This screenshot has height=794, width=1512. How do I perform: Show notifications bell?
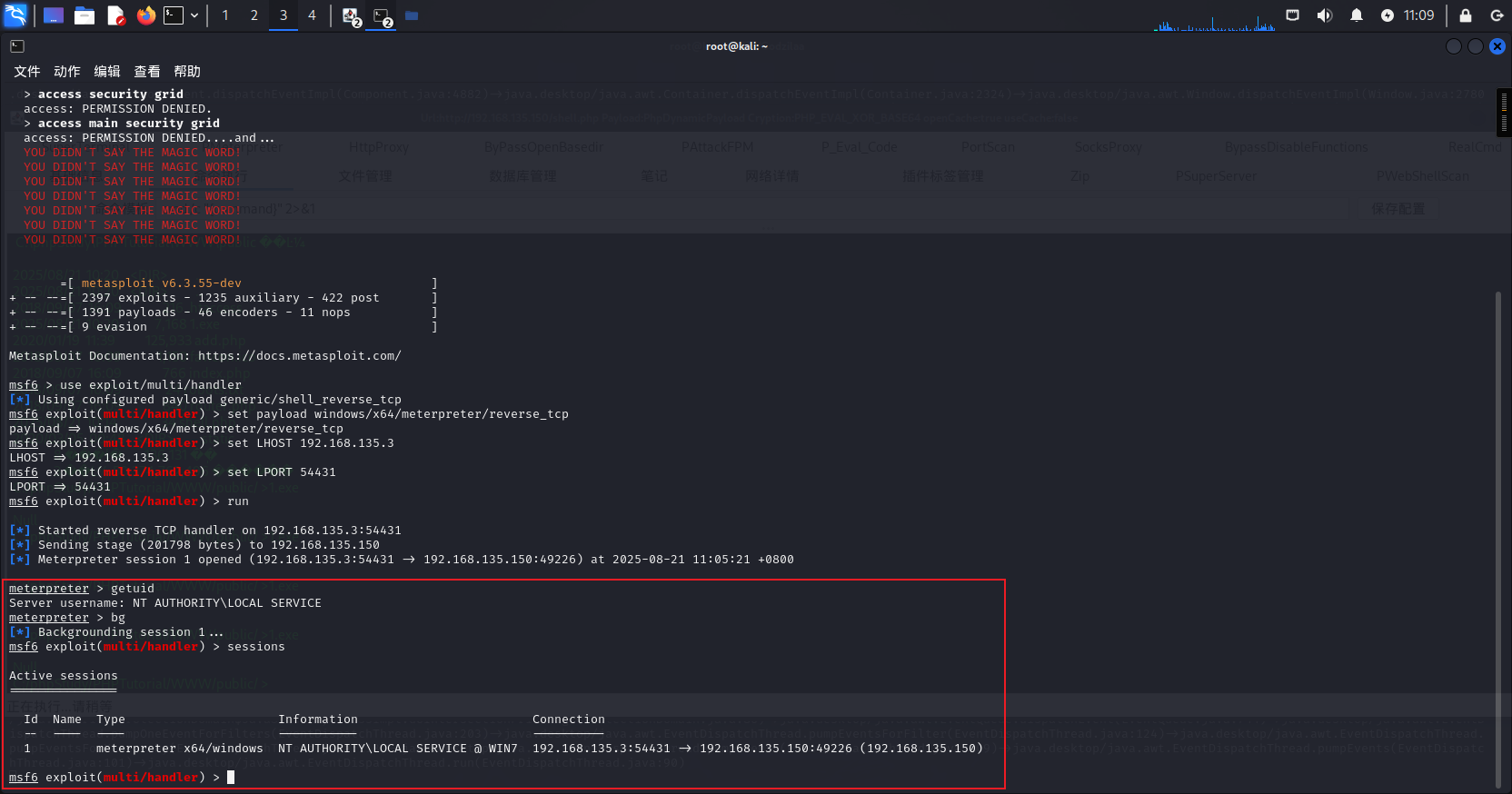coord(1356,15)
